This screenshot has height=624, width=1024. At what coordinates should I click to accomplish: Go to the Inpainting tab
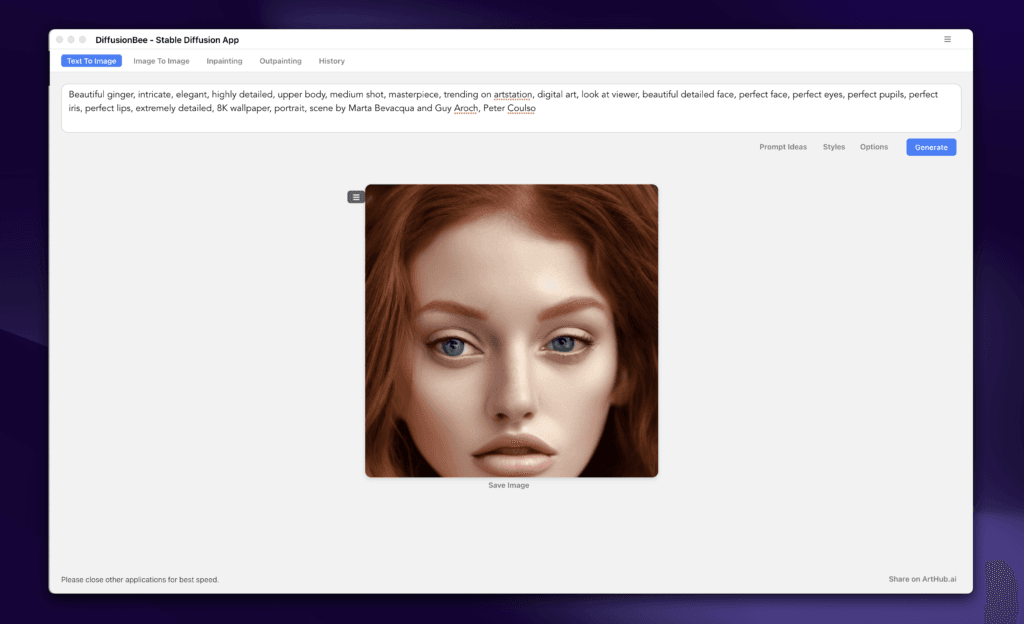224,61
